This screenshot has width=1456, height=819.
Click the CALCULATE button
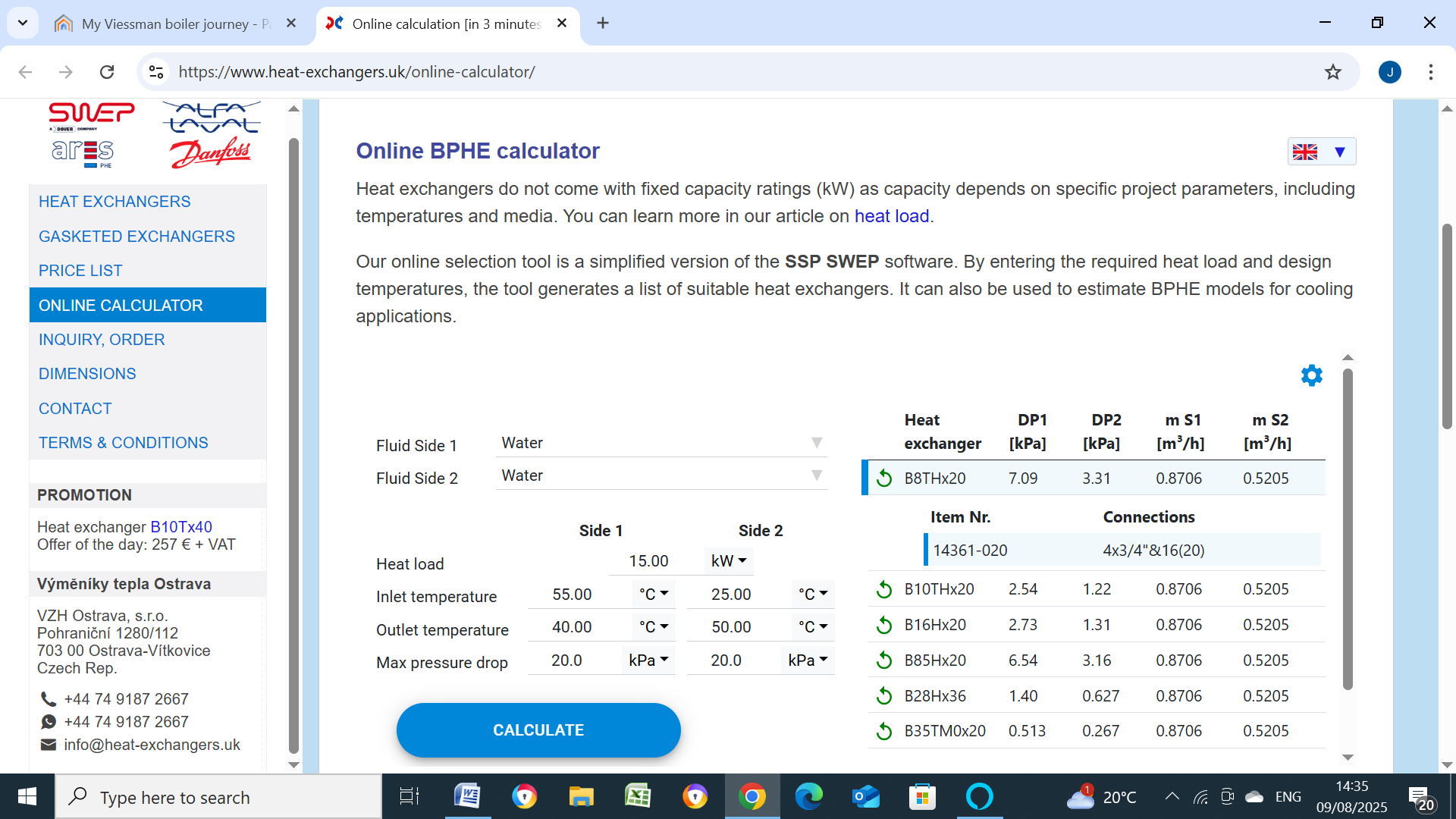point(538,730)
